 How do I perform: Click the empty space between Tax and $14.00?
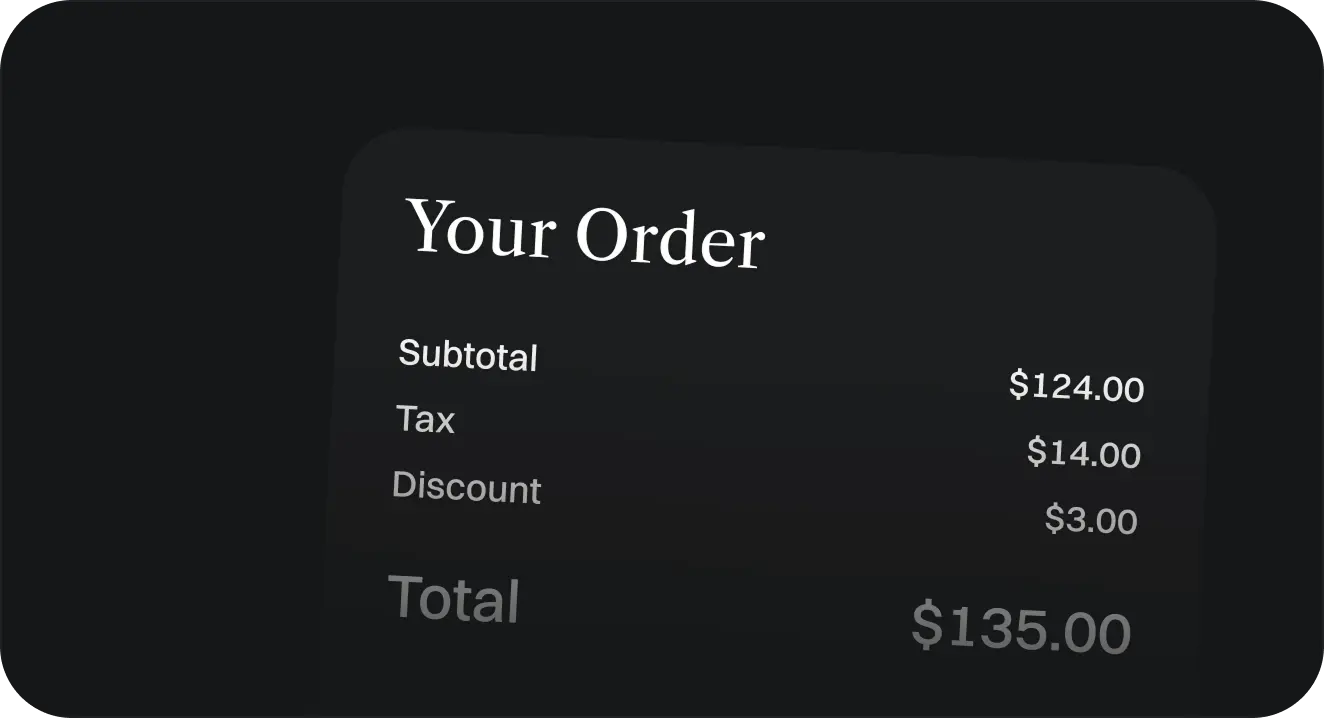point(740,436)
